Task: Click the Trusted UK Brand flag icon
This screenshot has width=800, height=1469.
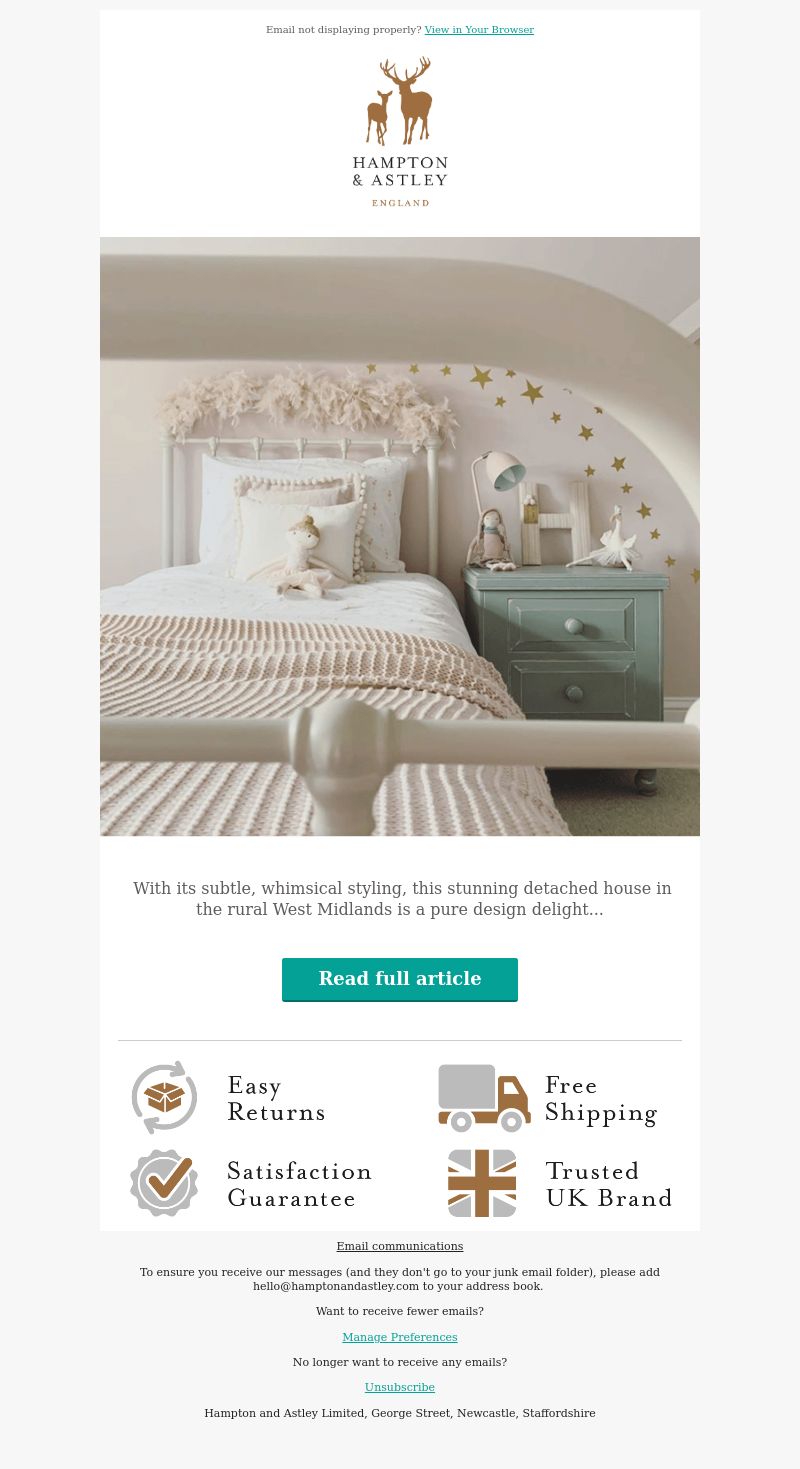Action: pyautogui.click(x=482, y=1183)
